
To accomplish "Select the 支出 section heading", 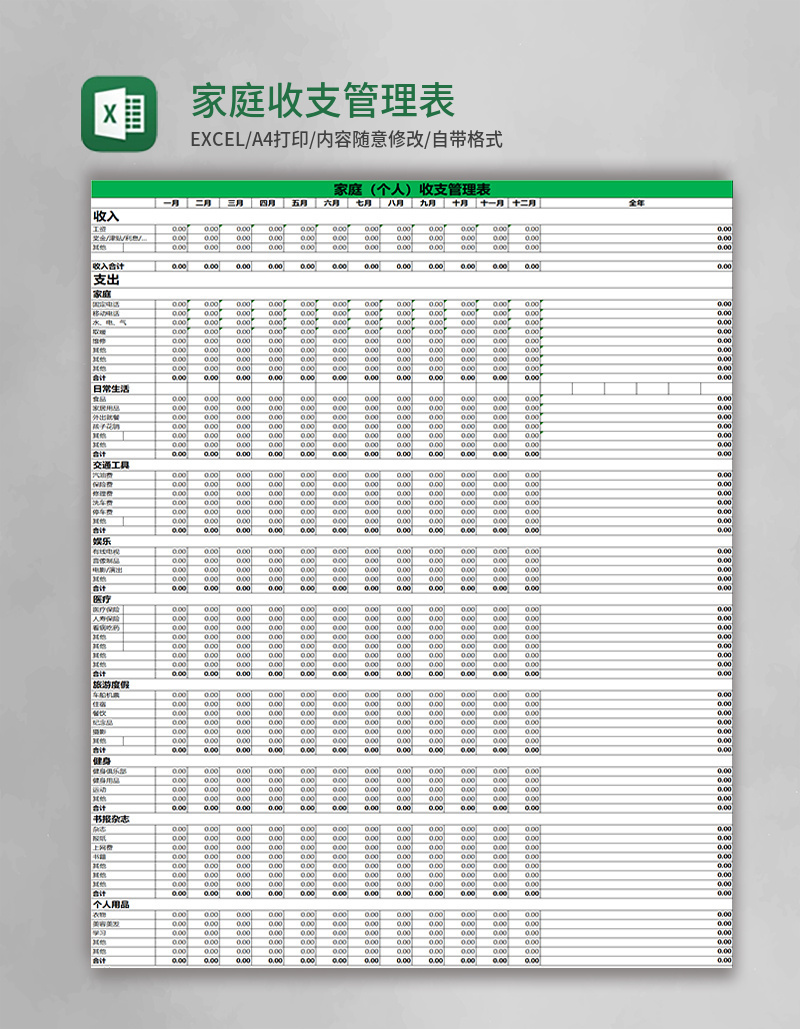I will click(x=106, y=280).
